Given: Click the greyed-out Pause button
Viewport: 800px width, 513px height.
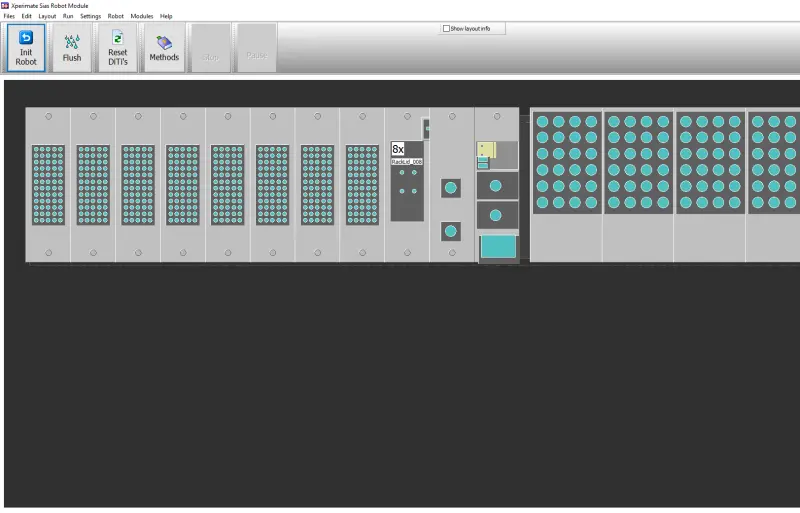Looking at the screenshot, I should point(256,47).
